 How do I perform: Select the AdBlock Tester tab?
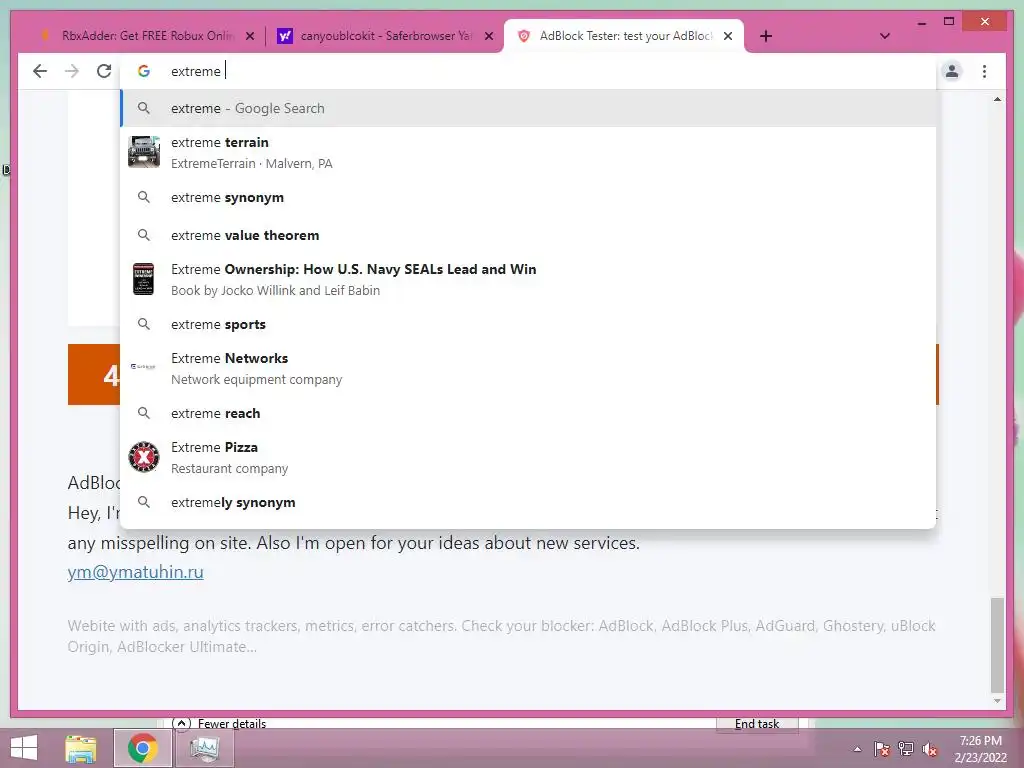tap(624, 36)
